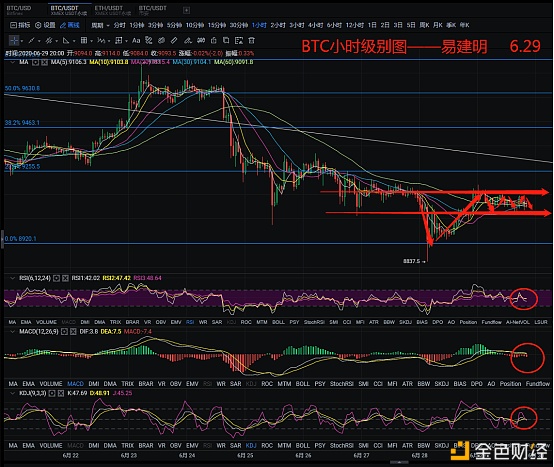Viewport: 554px width, 467px height.
Task: Toggle WR in the KDJ panel indicator row
Action: (221, 446)
